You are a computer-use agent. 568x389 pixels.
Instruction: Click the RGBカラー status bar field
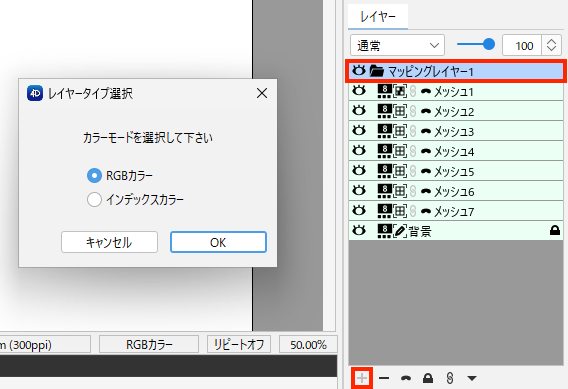point(149,344)
